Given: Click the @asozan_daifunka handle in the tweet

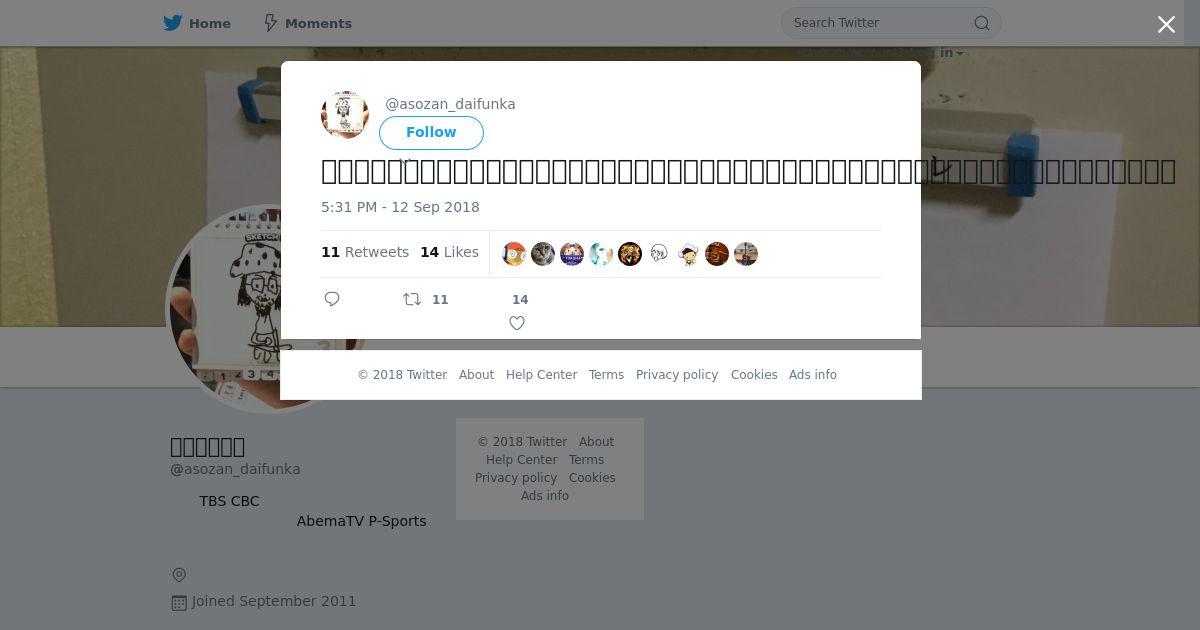Looking at the screenshot, I should click(450, 104).
